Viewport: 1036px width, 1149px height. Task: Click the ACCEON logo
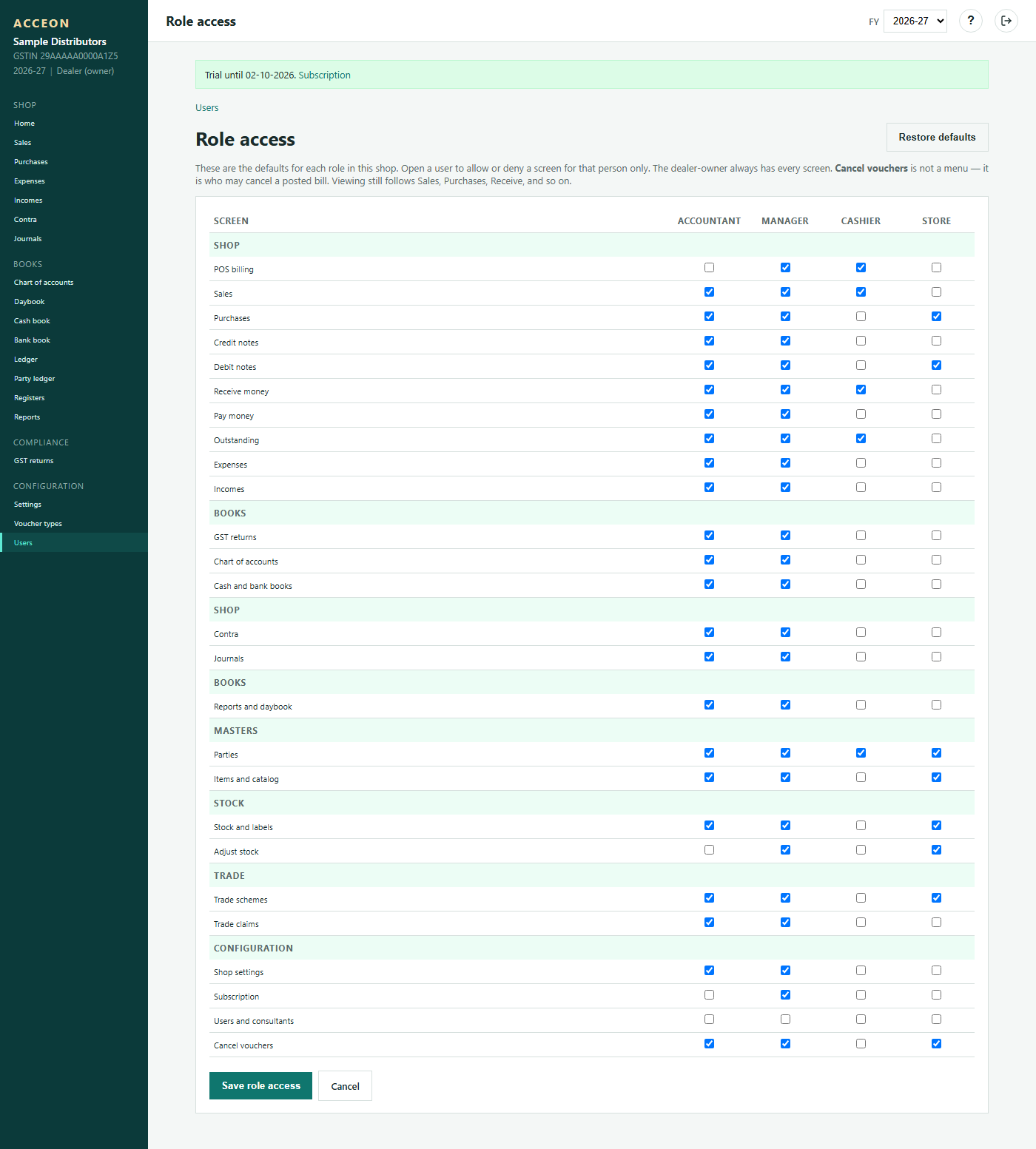point(41,24)
